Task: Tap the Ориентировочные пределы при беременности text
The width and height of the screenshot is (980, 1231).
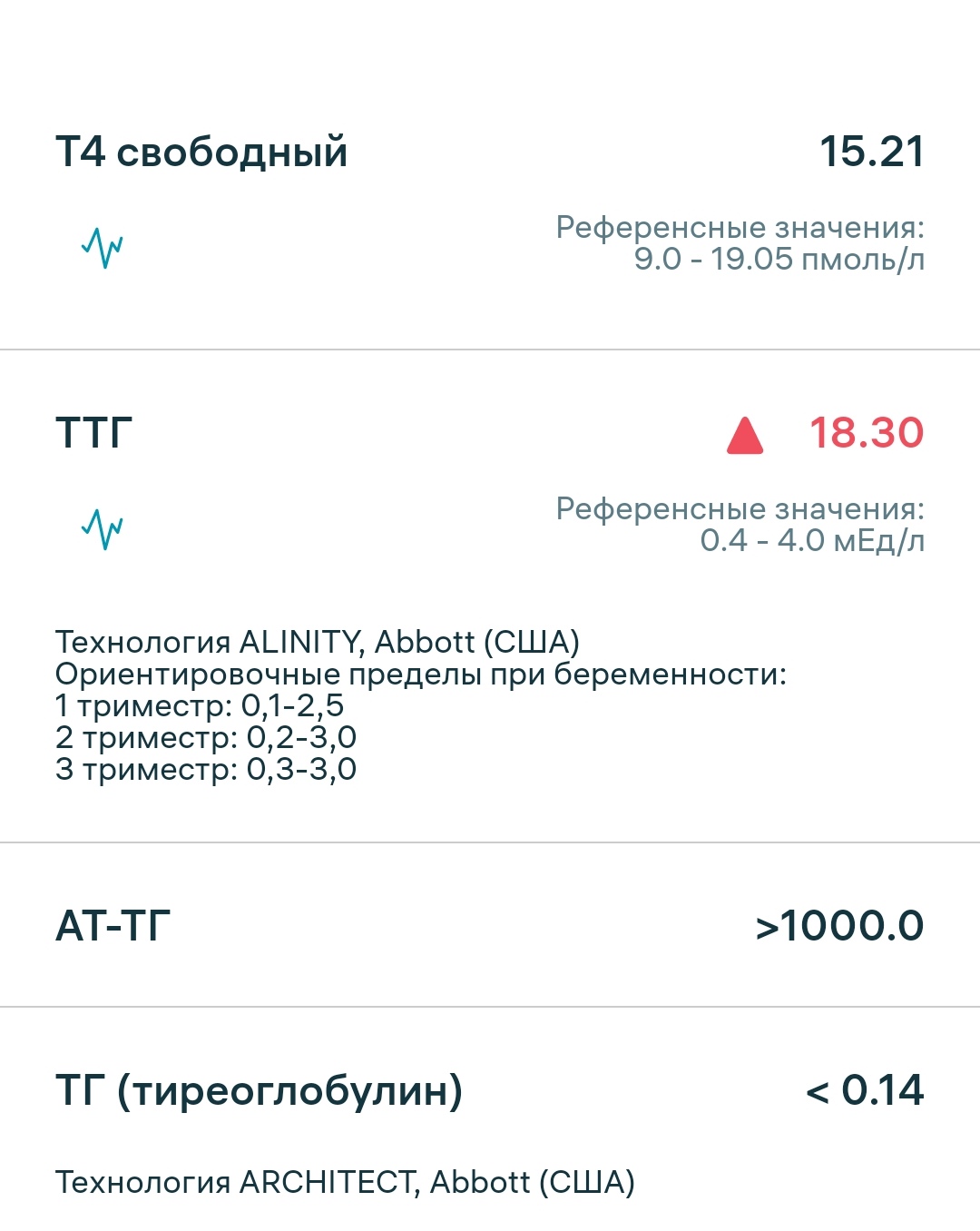Action: 421,675
